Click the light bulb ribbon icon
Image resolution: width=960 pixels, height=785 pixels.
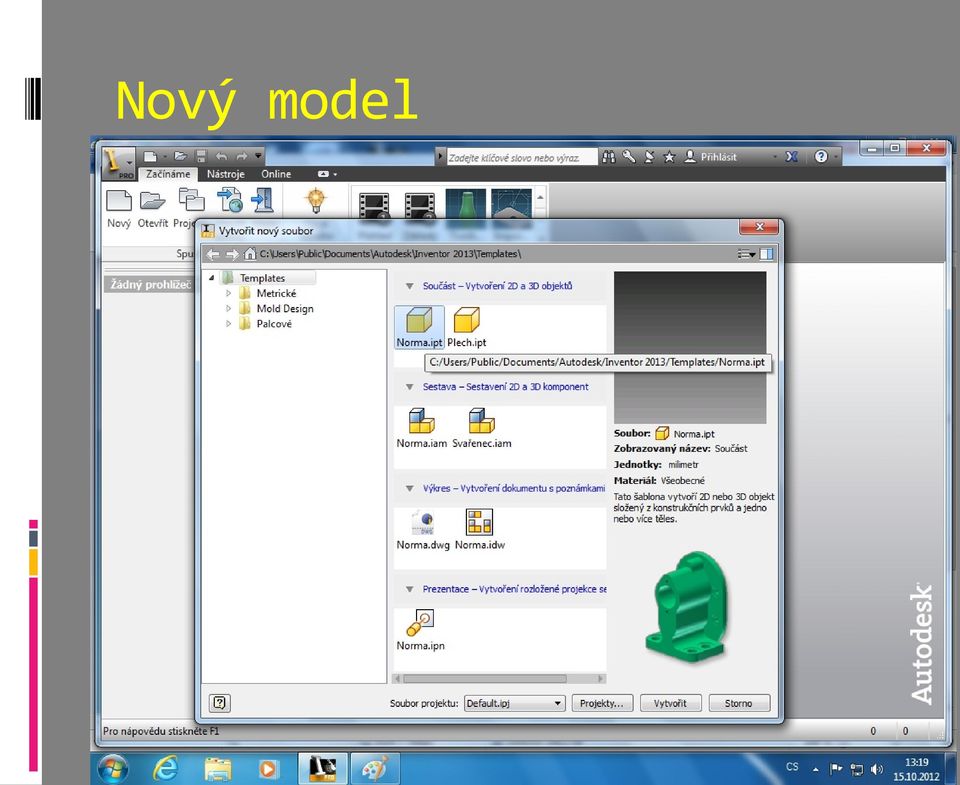click(315, 200)
